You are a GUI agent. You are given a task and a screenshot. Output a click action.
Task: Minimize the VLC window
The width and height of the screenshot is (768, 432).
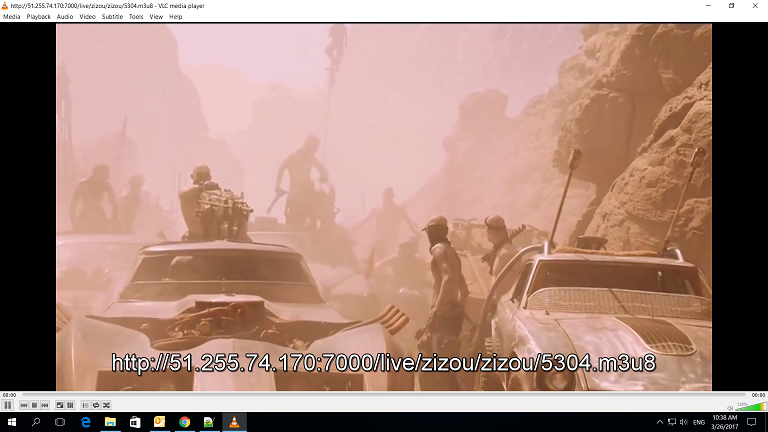coord(708,6)
